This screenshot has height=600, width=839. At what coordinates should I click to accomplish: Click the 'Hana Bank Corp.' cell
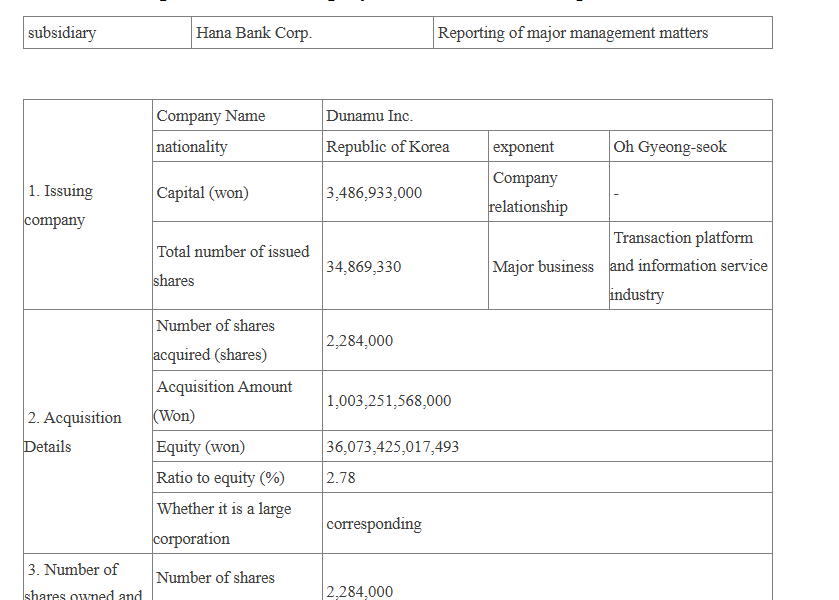coord(312,33)
